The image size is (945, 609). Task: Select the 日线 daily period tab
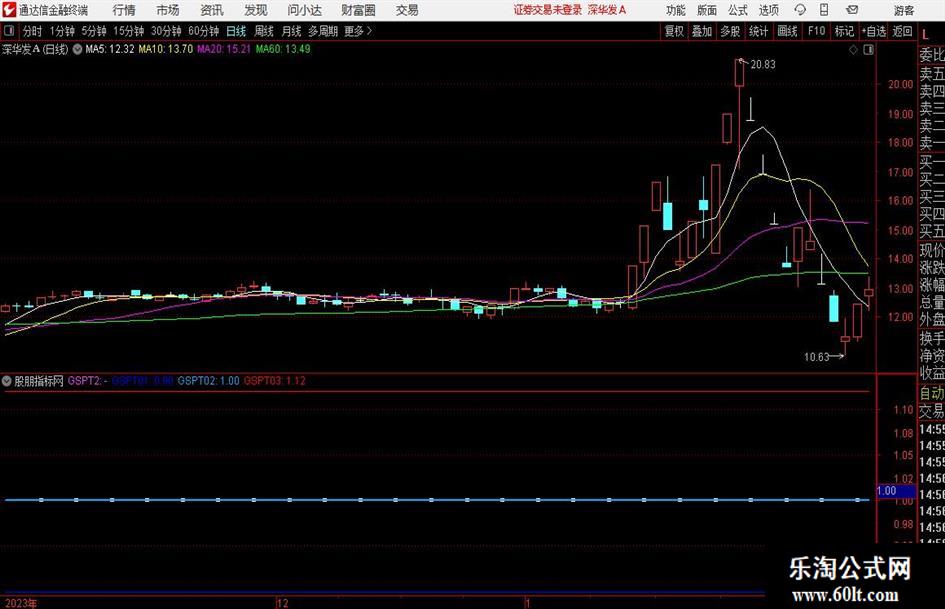pyautogui.click(x=236, y=31)
